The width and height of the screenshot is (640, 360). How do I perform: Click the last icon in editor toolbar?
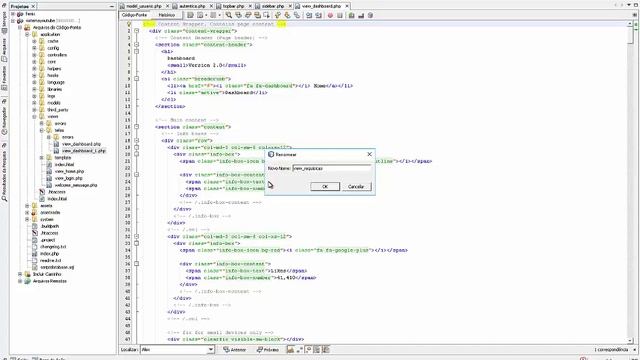pyautogui.click(x=370, y=15)
